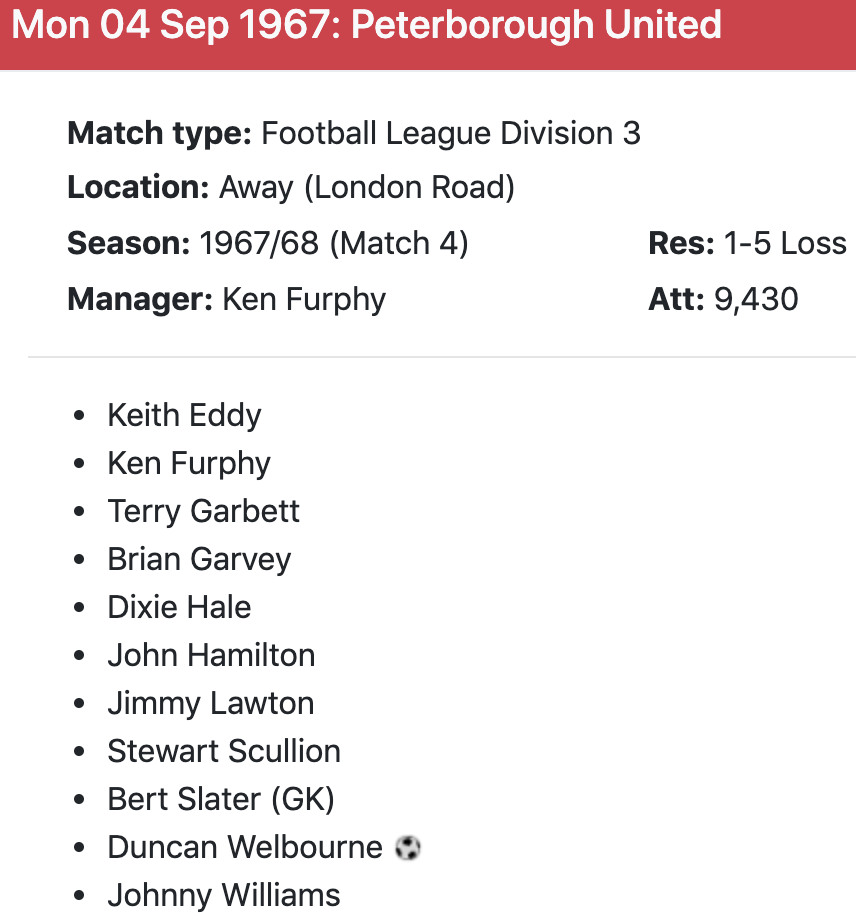Select John Hamilton in the lineup
The height and width of the screenshot is (924, 856).
pos(211,655)
